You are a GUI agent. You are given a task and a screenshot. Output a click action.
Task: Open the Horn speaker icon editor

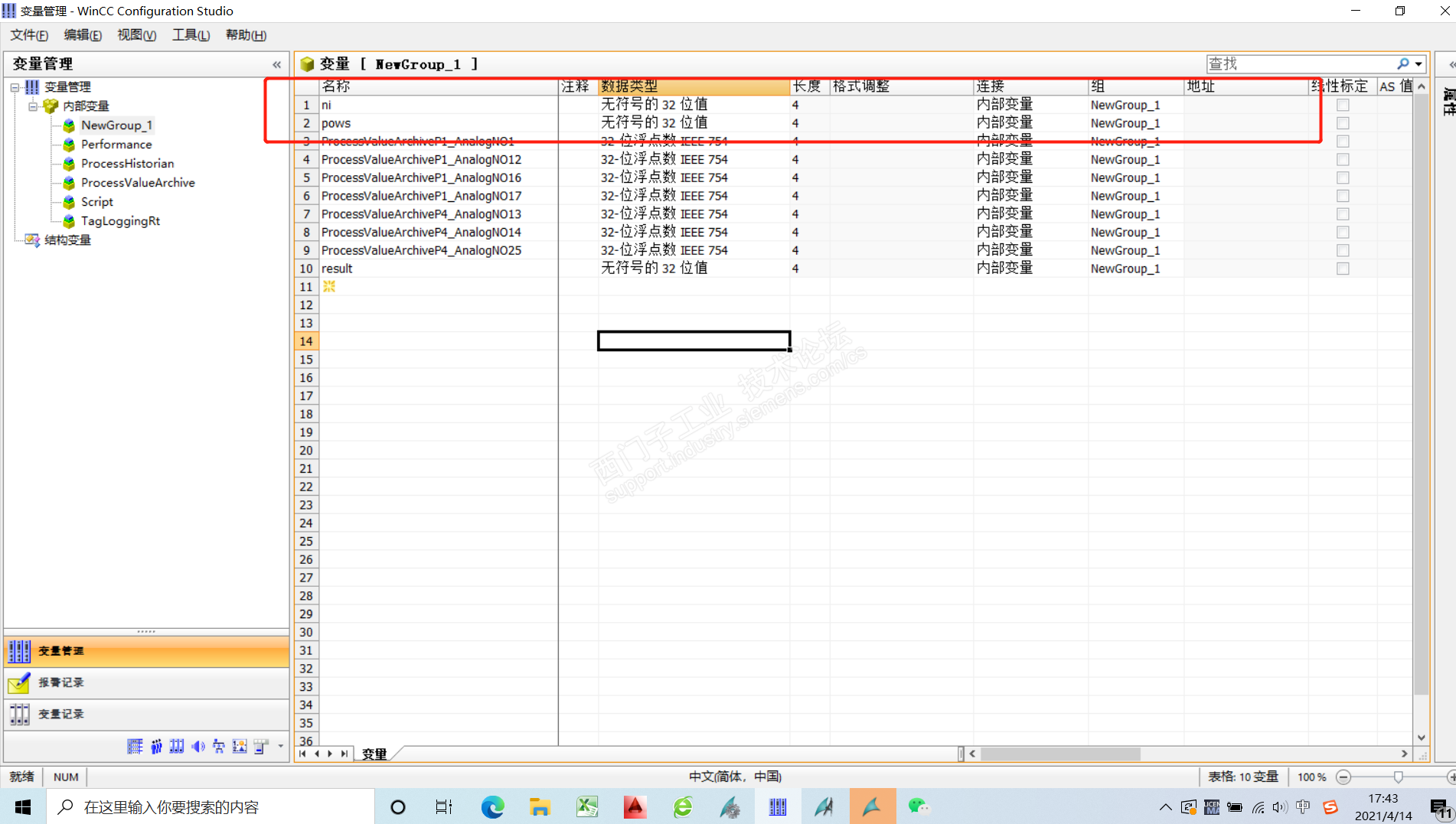[x=198, y=746]
